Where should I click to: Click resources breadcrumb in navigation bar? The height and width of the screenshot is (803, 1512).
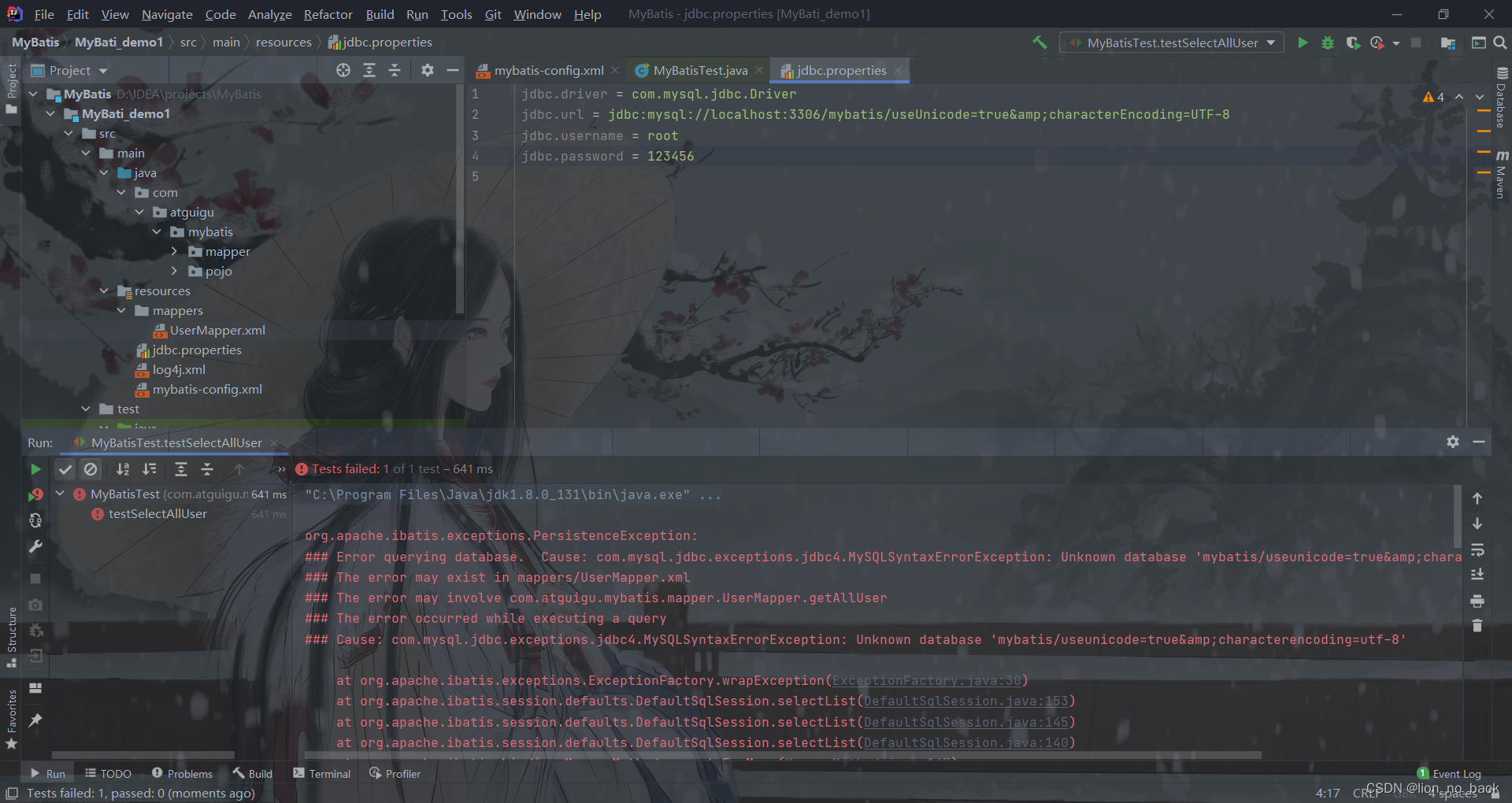click(x=283, y=43)
